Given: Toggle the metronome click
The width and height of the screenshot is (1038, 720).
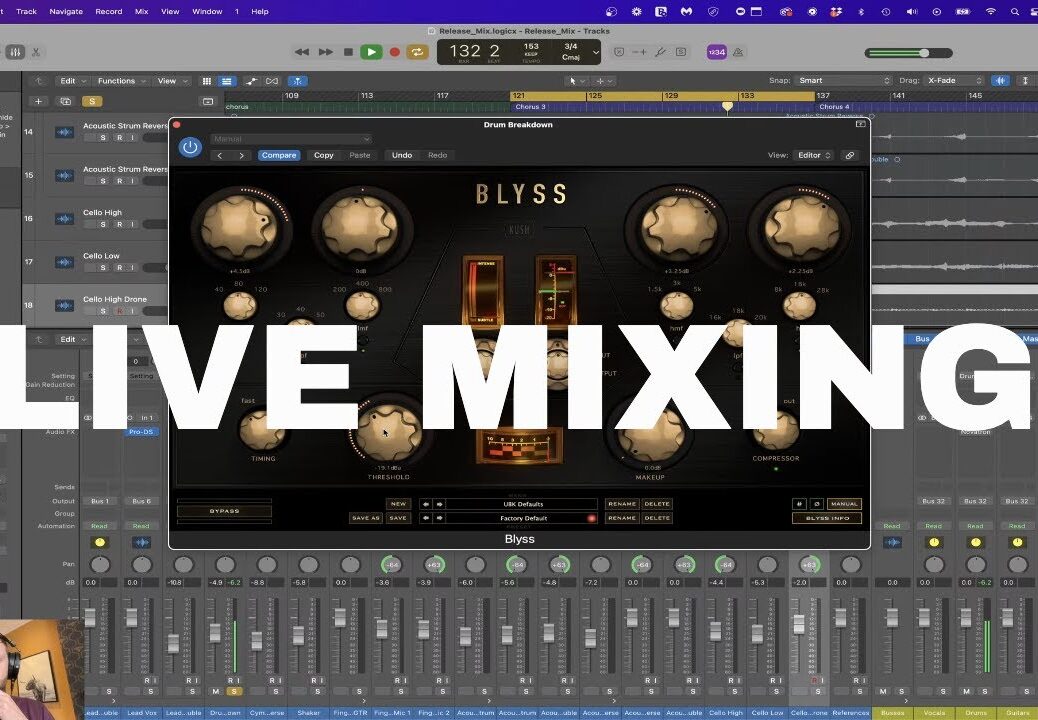Looking at the screenshot, I should click(x=738, y=52).
